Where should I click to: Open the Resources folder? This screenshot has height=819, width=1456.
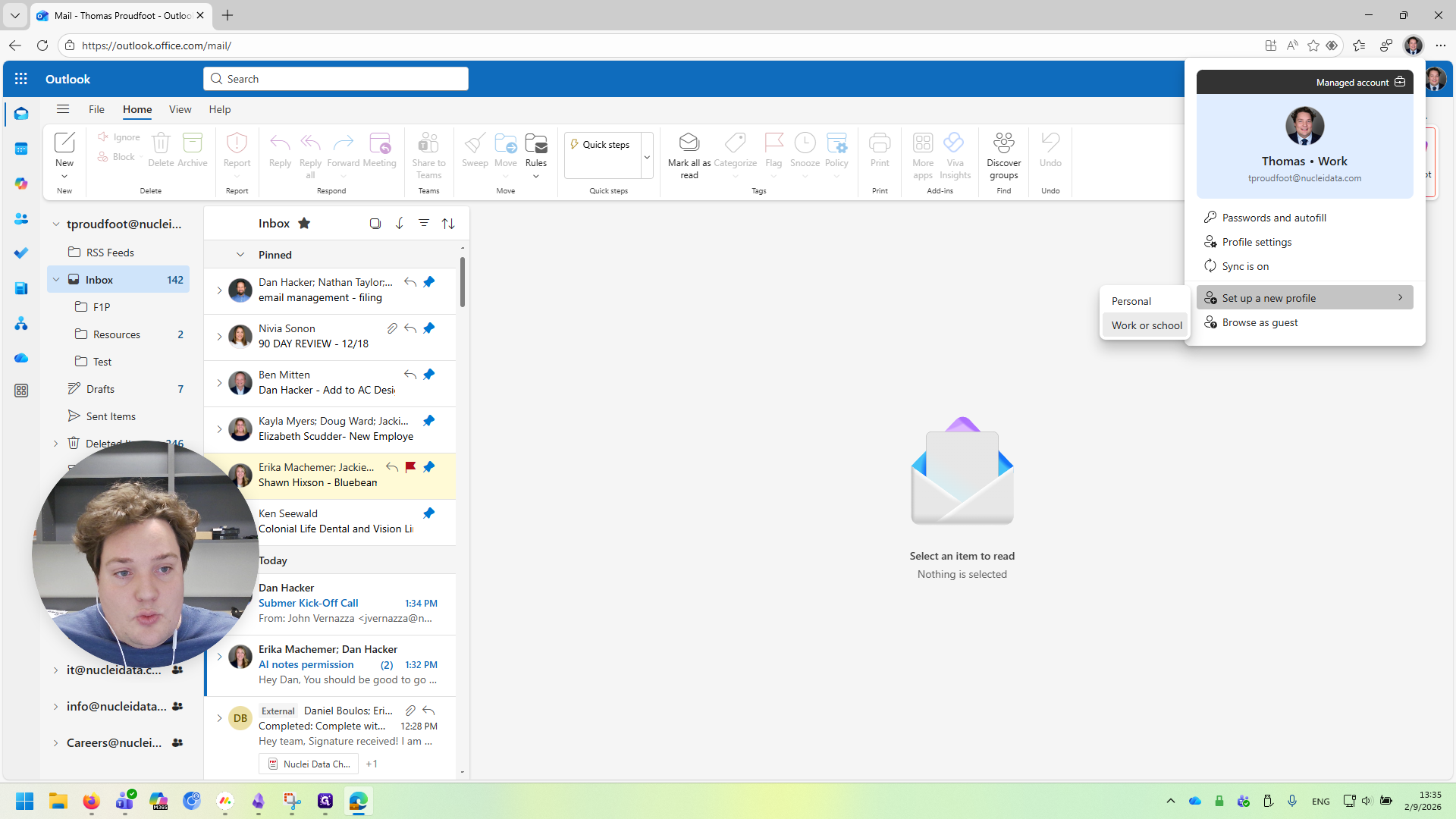118,334
